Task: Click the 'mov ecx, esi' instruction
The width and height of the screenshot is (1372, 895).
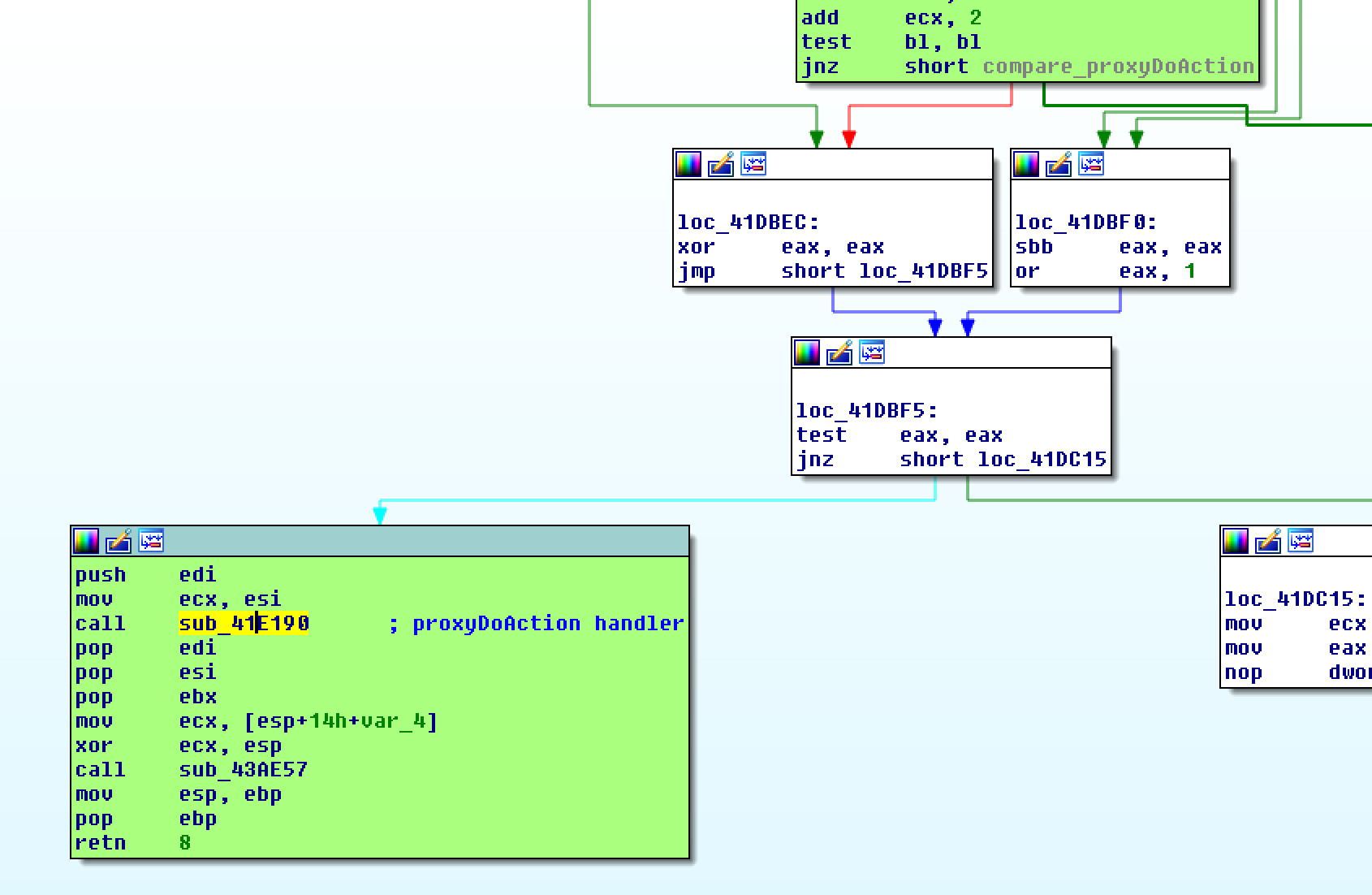Action: (x=179, y=599)
